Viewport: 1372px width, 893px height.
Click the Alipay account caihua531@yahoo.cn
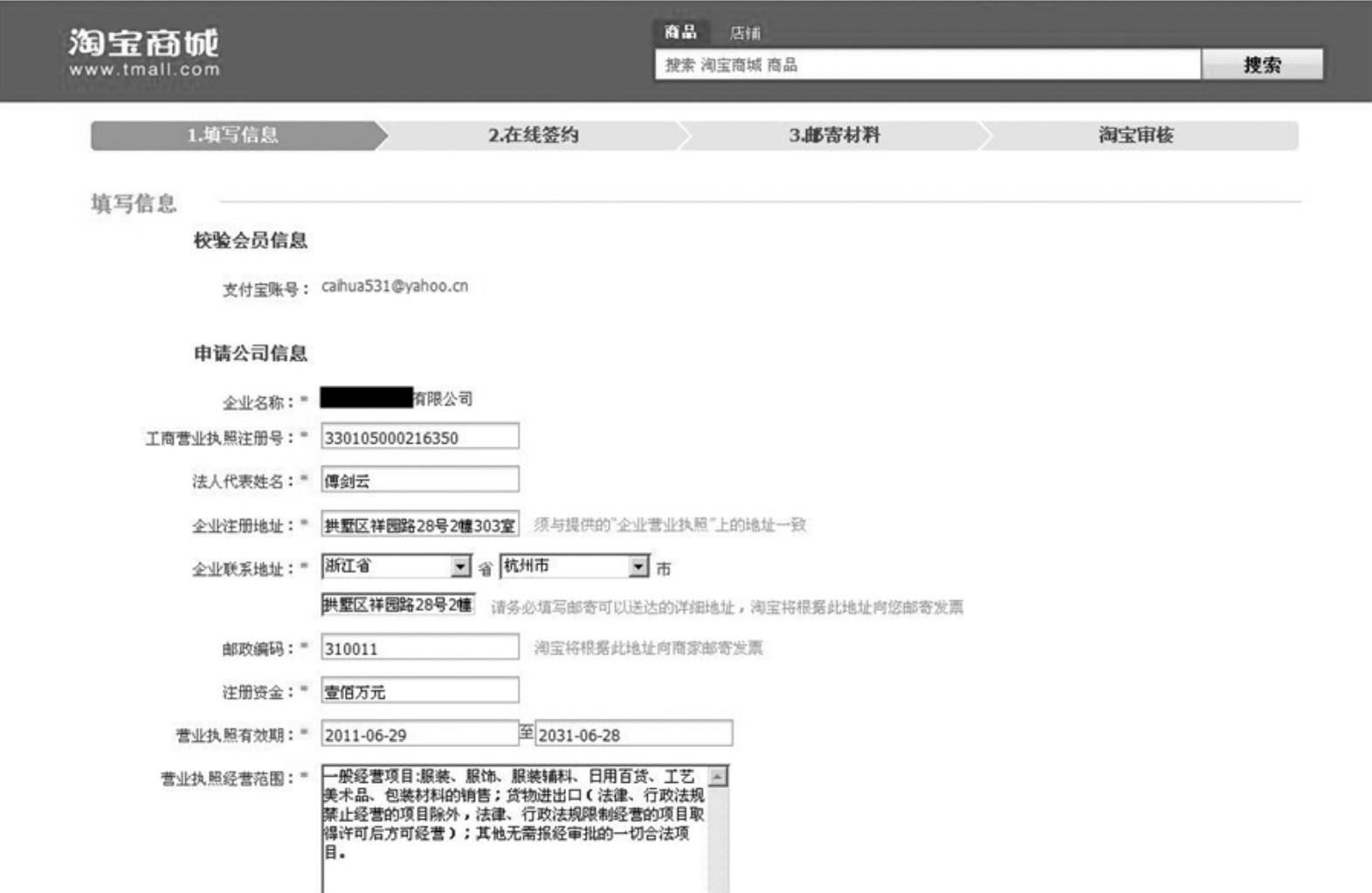(x=395, y=287)
